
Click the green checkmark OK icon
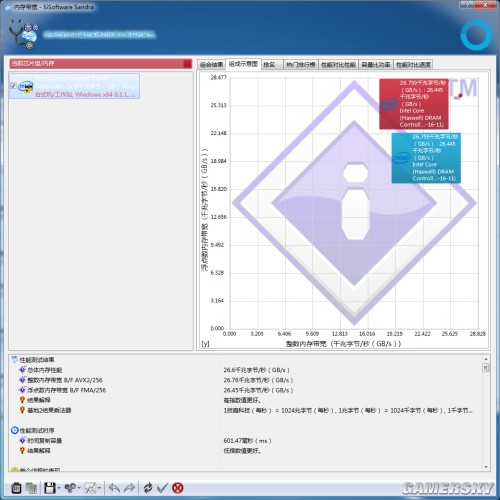tap(162, 488)
